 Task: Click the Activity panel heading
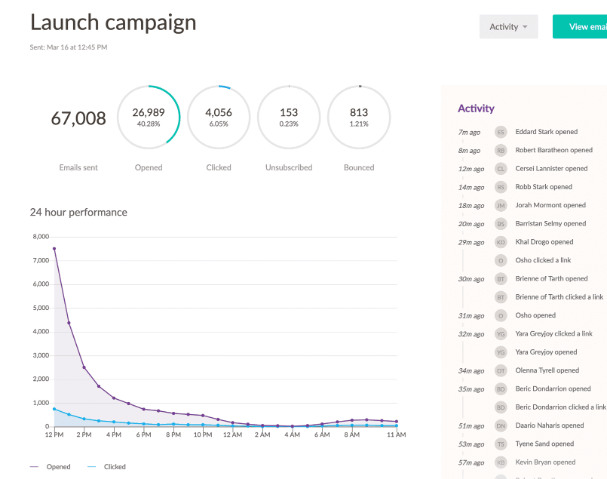[x=476, y=108]
